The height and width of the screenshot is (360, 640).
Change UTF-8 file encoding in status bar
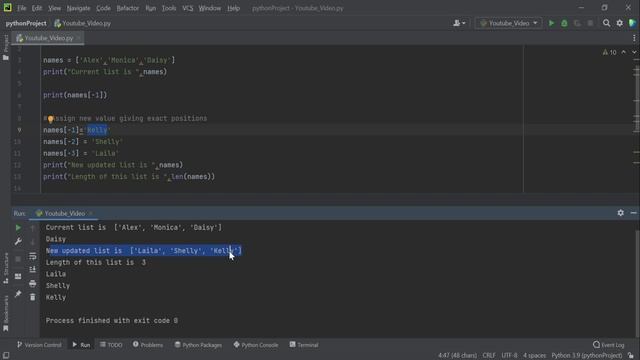tap(509, 356)
